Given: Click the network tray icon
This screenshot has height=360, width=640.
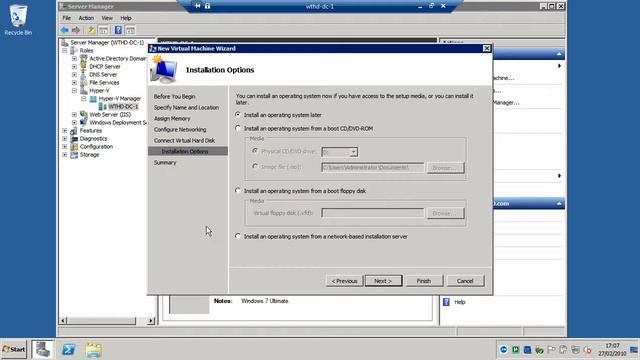Looking at the screenshot, I should point(576,350).
